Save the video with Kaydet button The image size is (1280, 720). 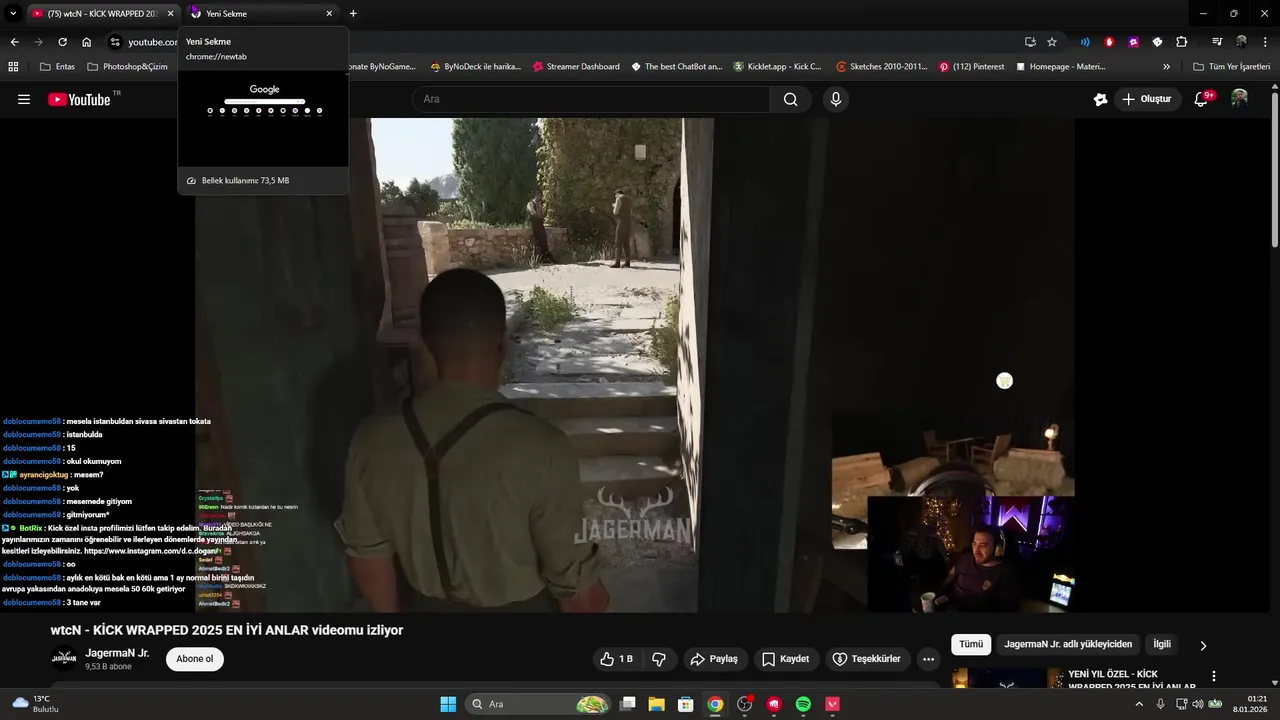(x=785, y=659)
